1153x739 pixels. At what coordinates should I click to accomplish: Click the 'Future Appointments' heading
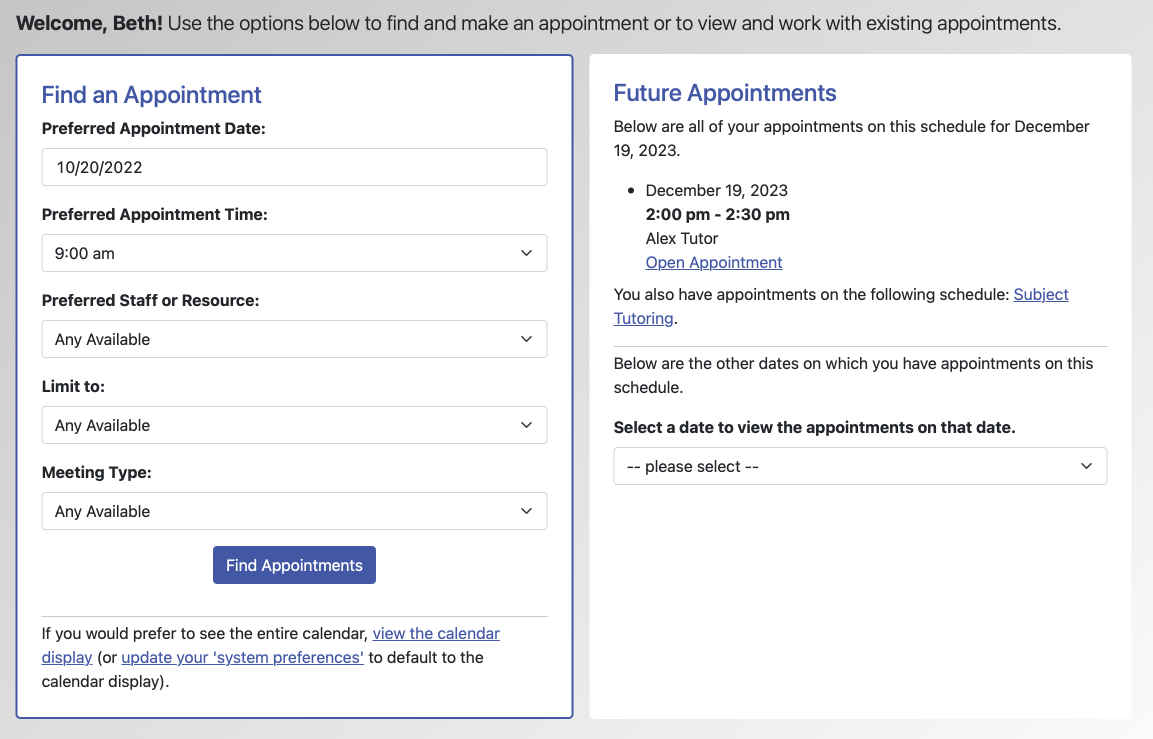[724, 93]
